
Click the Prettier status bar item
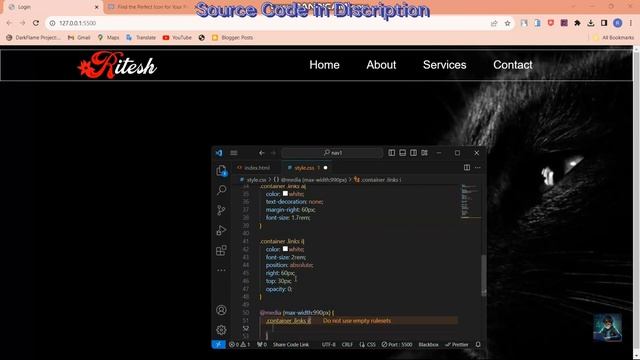pyautogui.click(x=457, y=344)
